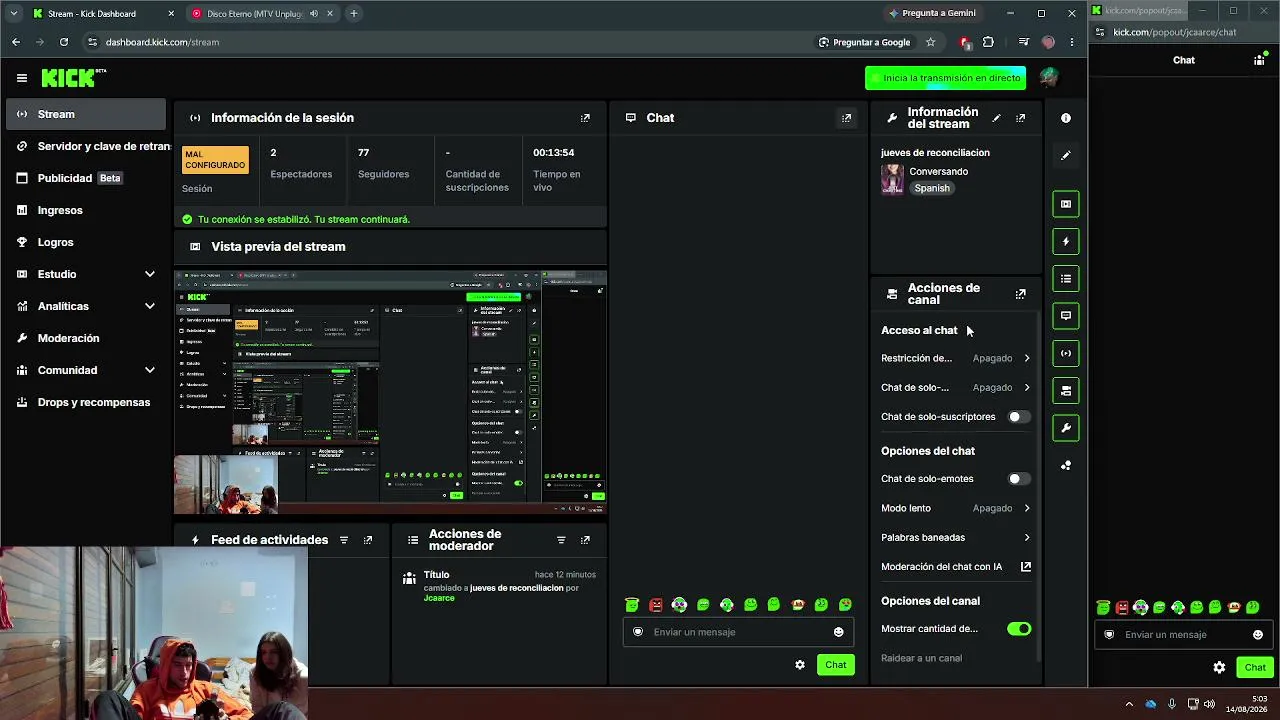Pop out the dashboard Chat panel

point(846,118)
